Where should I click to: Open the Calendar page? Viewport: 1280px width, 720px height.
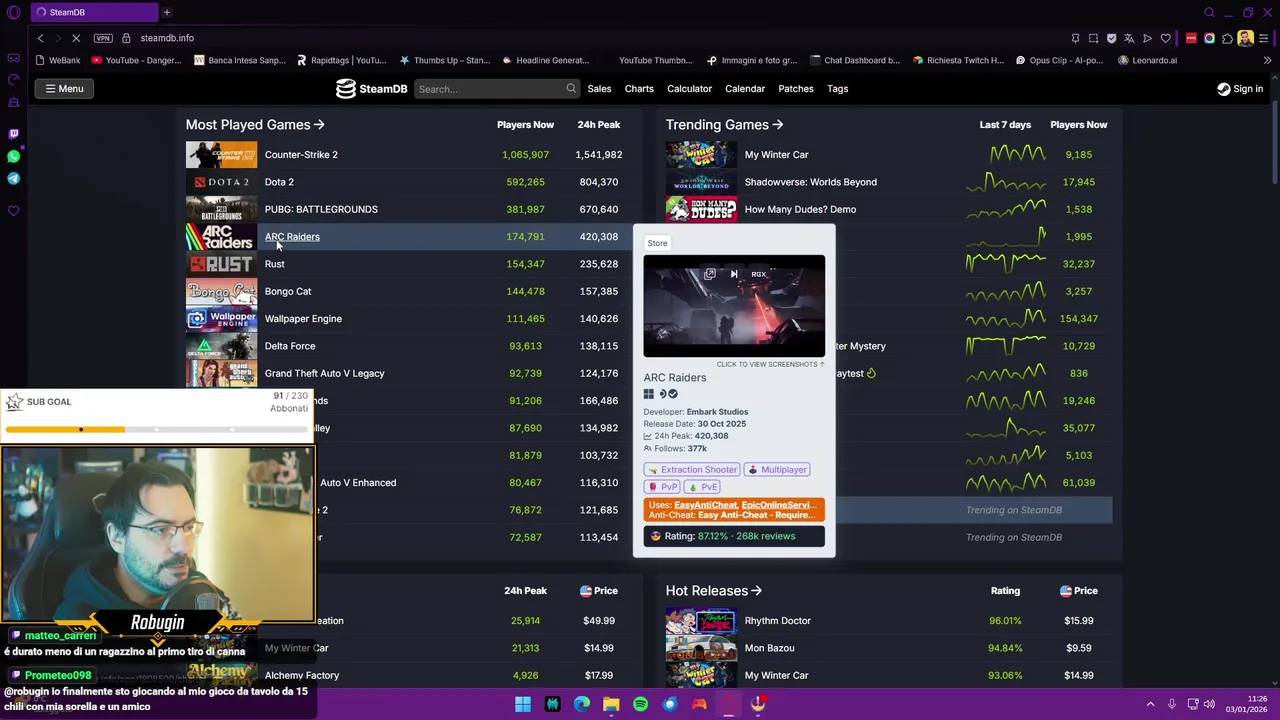745,89
